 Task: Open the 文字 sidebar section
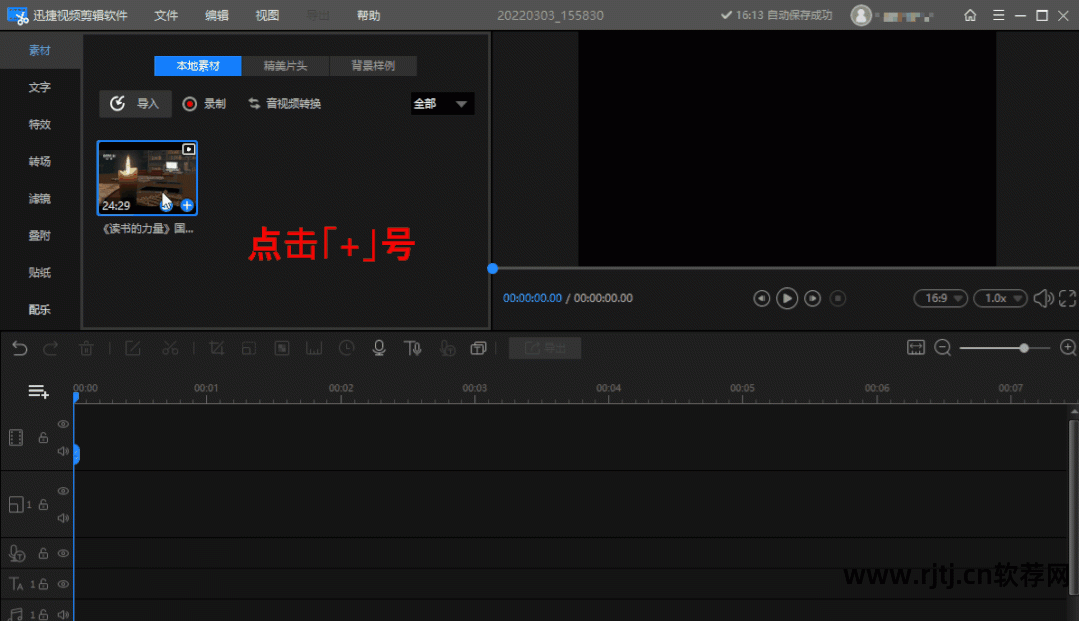point(40,87)
